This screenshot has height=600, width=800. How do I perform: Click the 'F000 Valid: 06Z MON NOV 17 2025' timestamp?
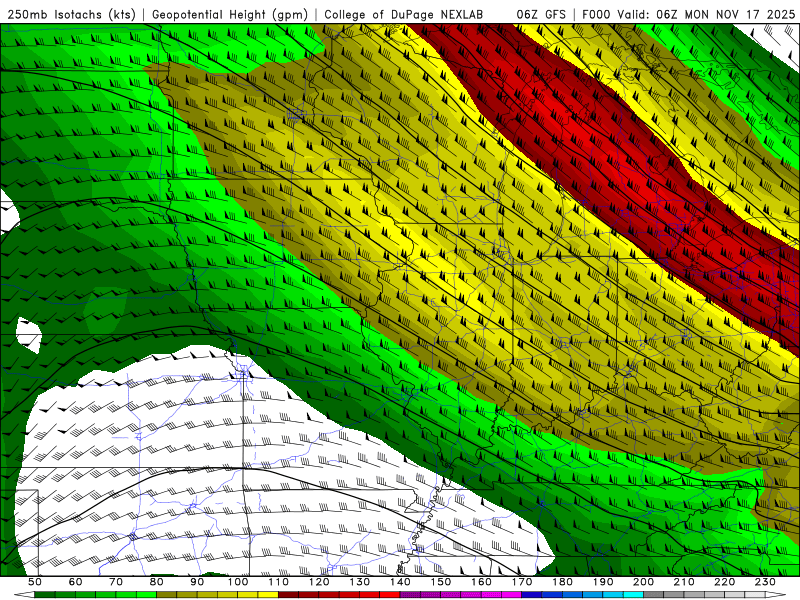[688, 14]
